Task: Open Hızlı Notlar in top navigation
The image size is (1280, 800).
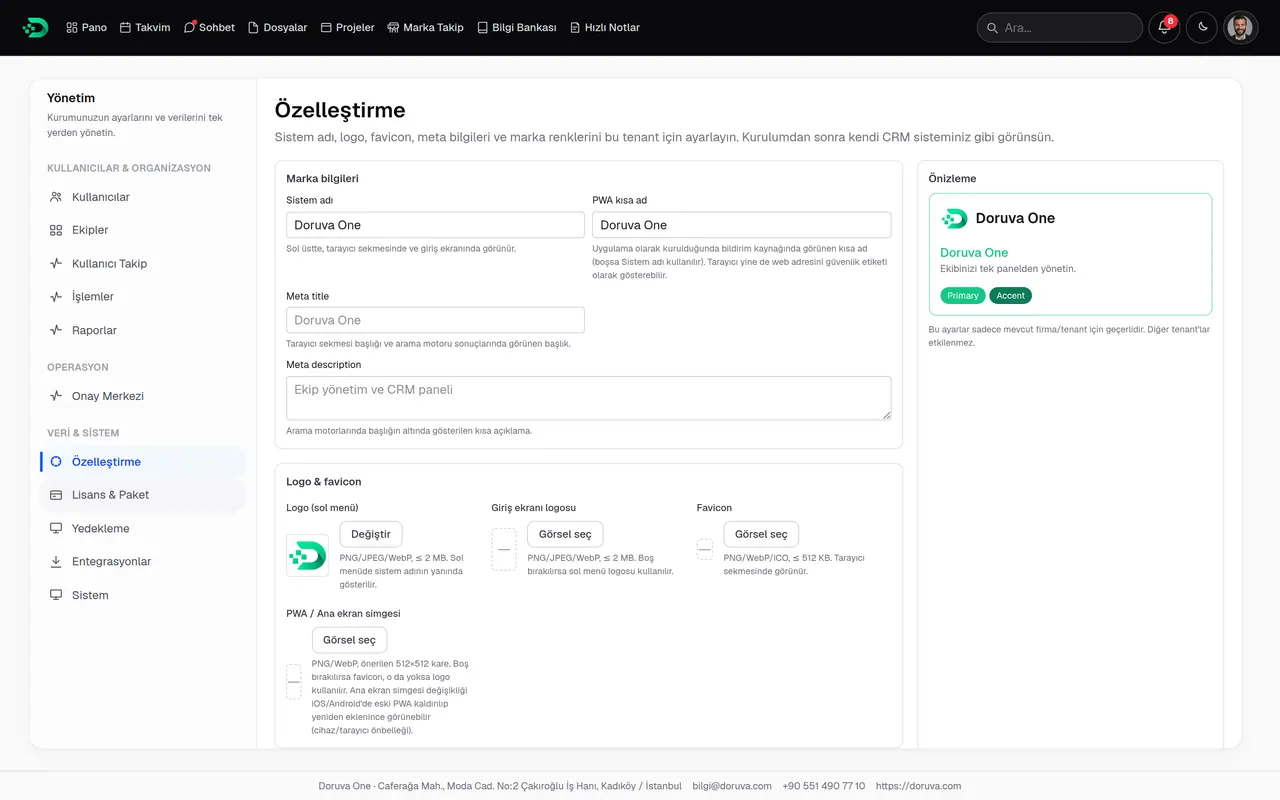Action: point(604,28)
